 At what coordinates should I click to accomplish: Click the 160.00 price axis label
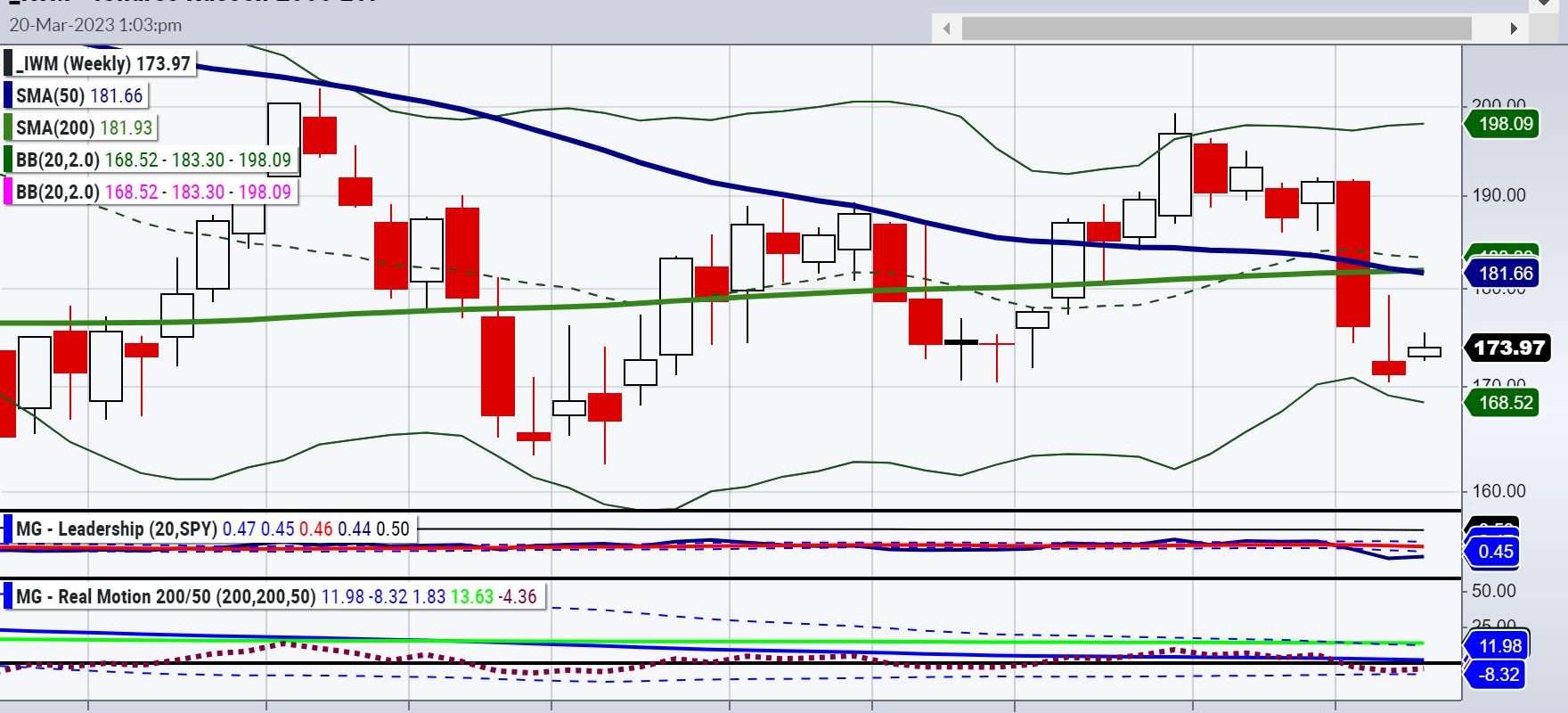[x=1499, y=491]
